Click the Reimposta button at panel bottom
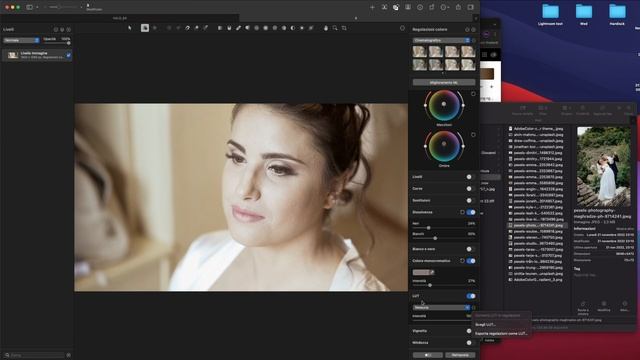The width and height of the screenshot is (640, 360). tap(460, 355)
